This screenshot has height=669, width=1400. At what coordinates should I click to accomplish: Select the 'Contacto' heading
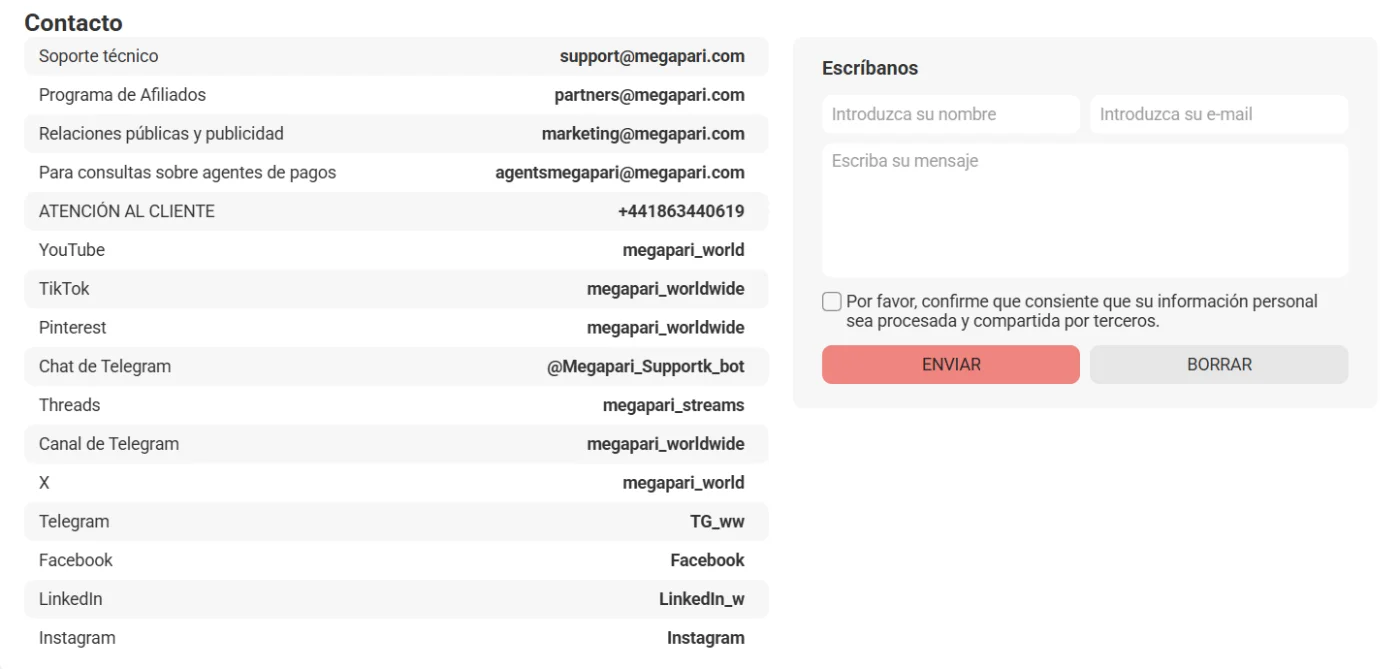pyautogui.click(x=73, y=22)
